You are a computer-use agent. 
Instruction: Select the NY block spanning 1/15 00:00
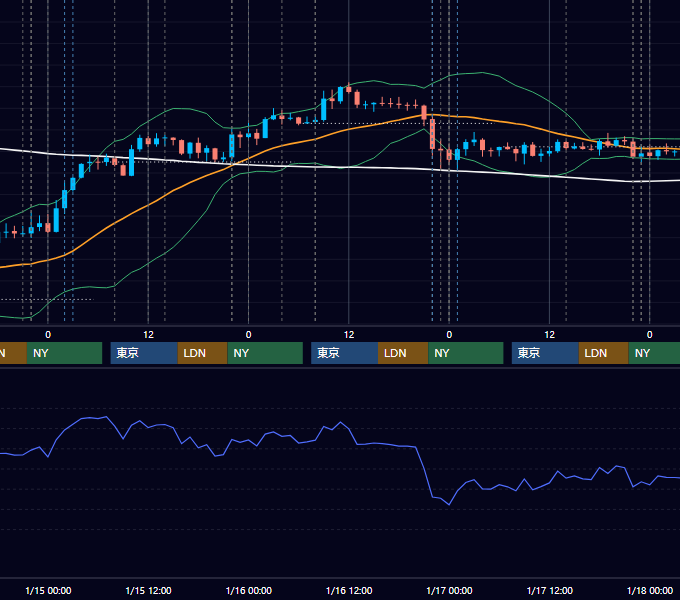(x=64, y=353)
